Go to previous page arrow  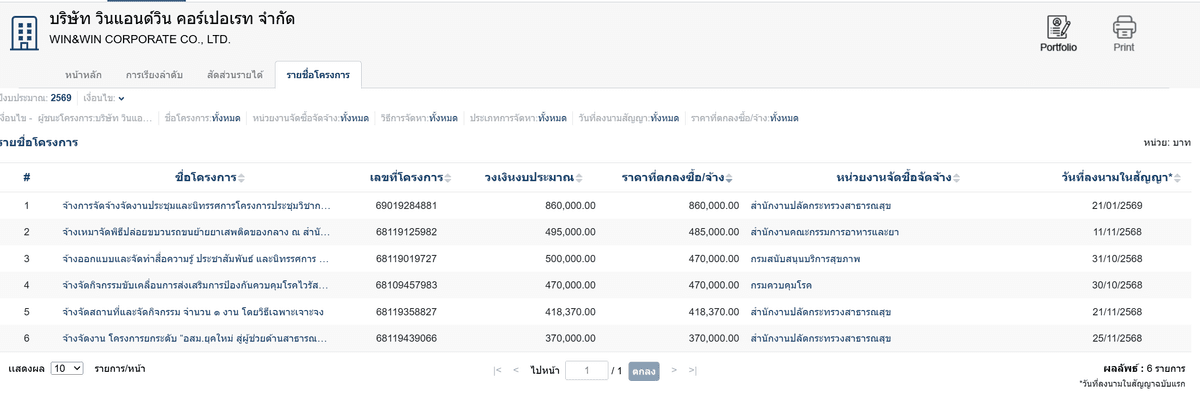[x=516, y=371]
